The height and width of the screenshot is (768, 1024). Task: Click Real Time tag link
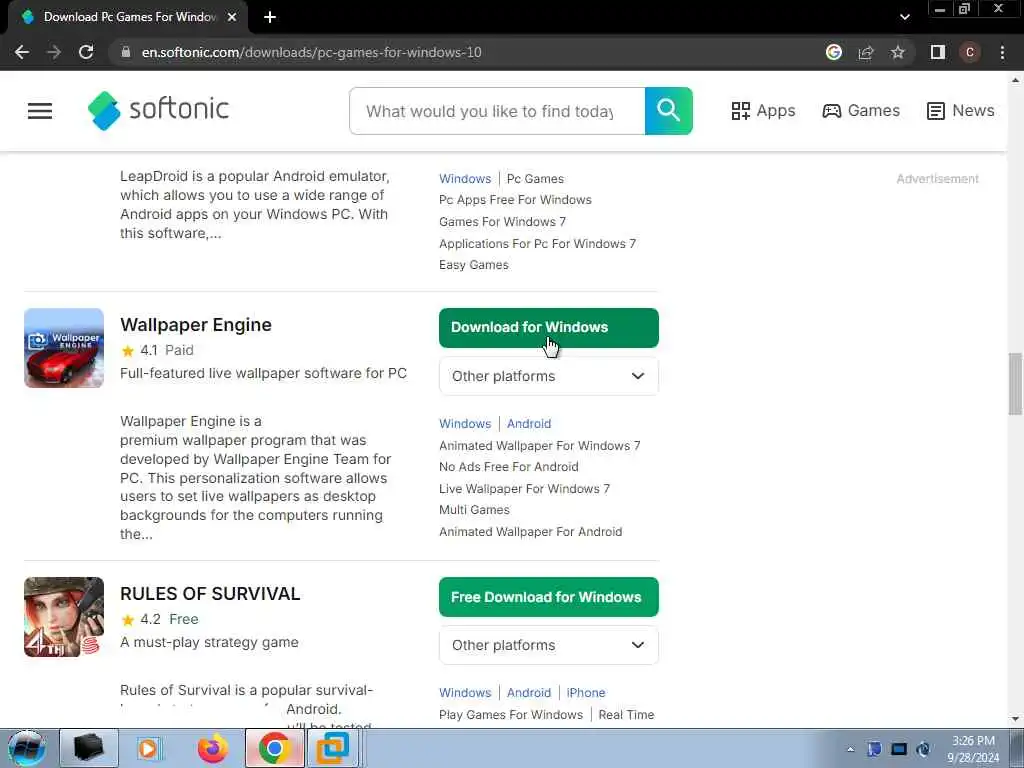pyautogui.click(x=626, y=715)
